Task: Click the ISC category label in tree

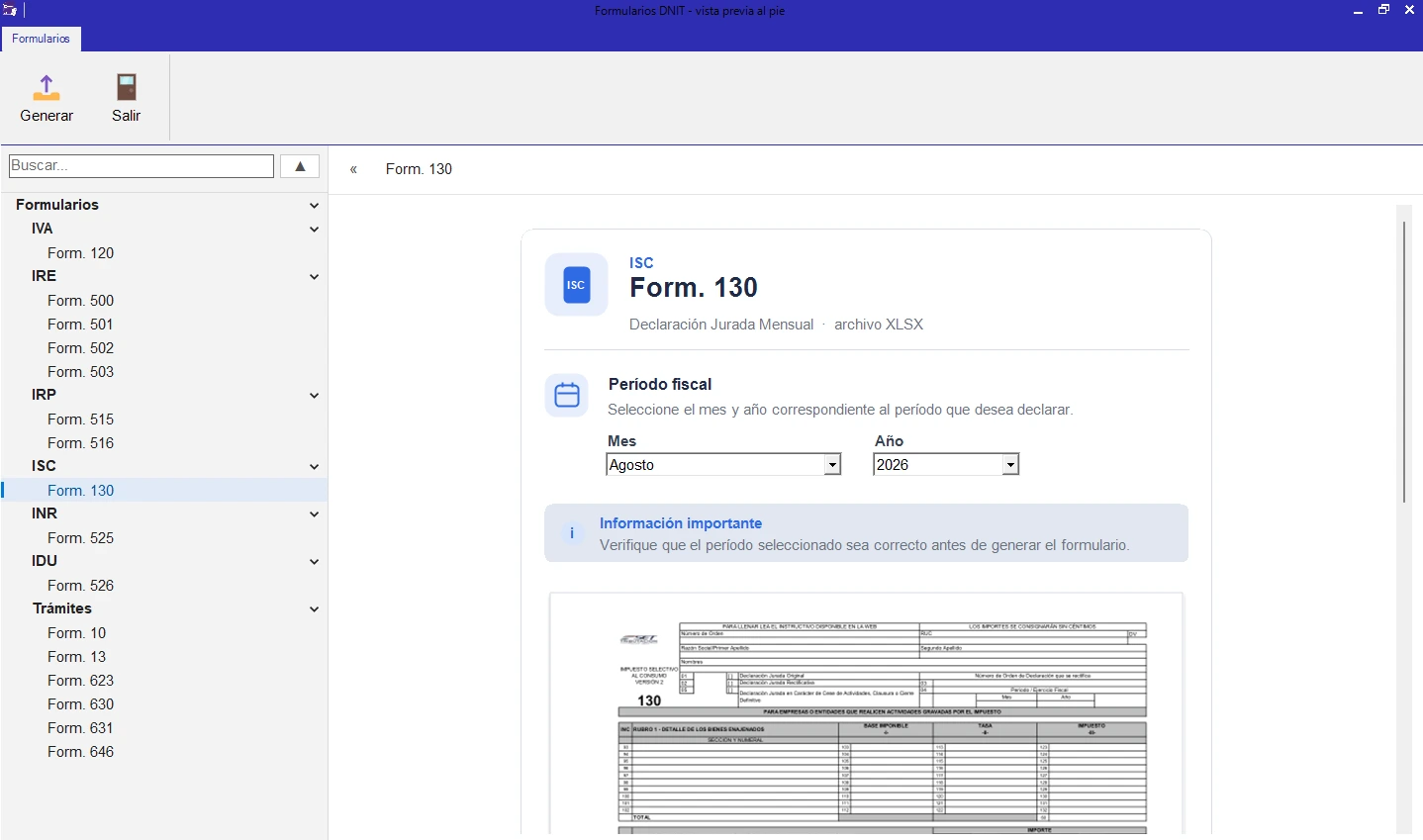Action: [44, 466]
